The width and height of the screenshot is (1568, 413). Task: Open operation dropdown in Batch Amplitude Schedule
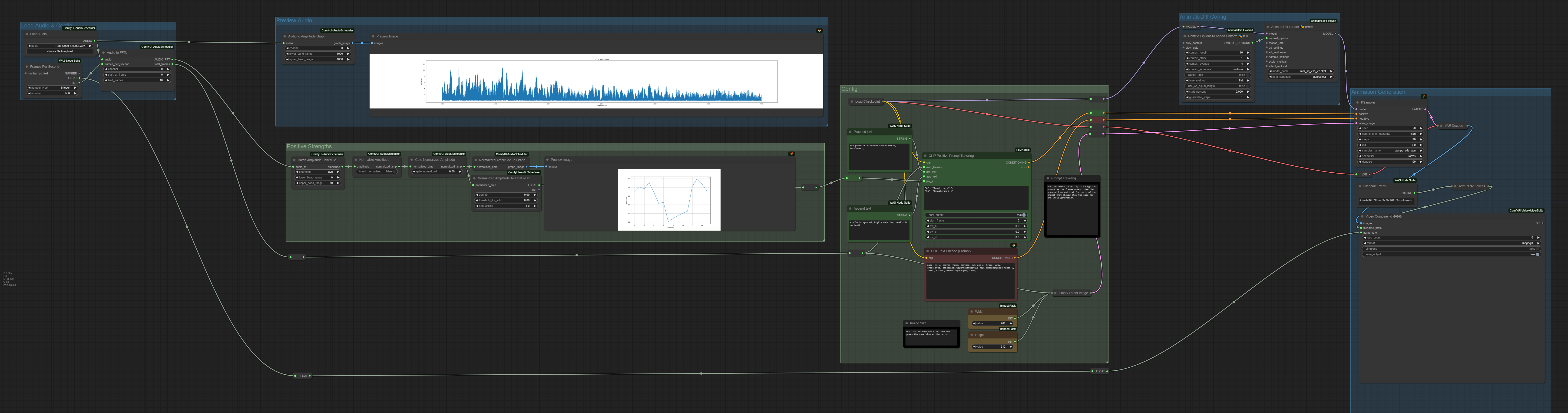click(x=318, y=172)
